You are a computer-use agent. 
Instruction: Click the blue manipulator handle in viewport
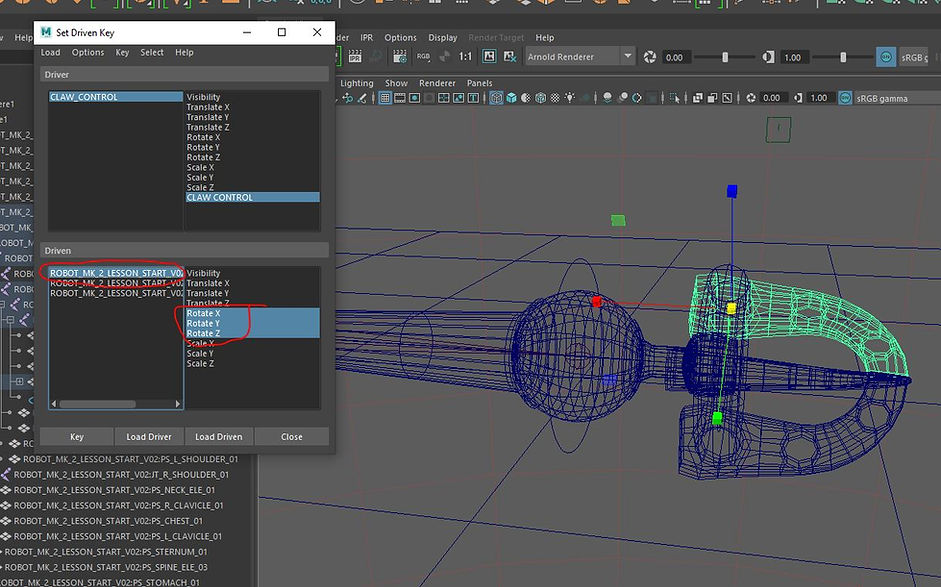point(732,191)
